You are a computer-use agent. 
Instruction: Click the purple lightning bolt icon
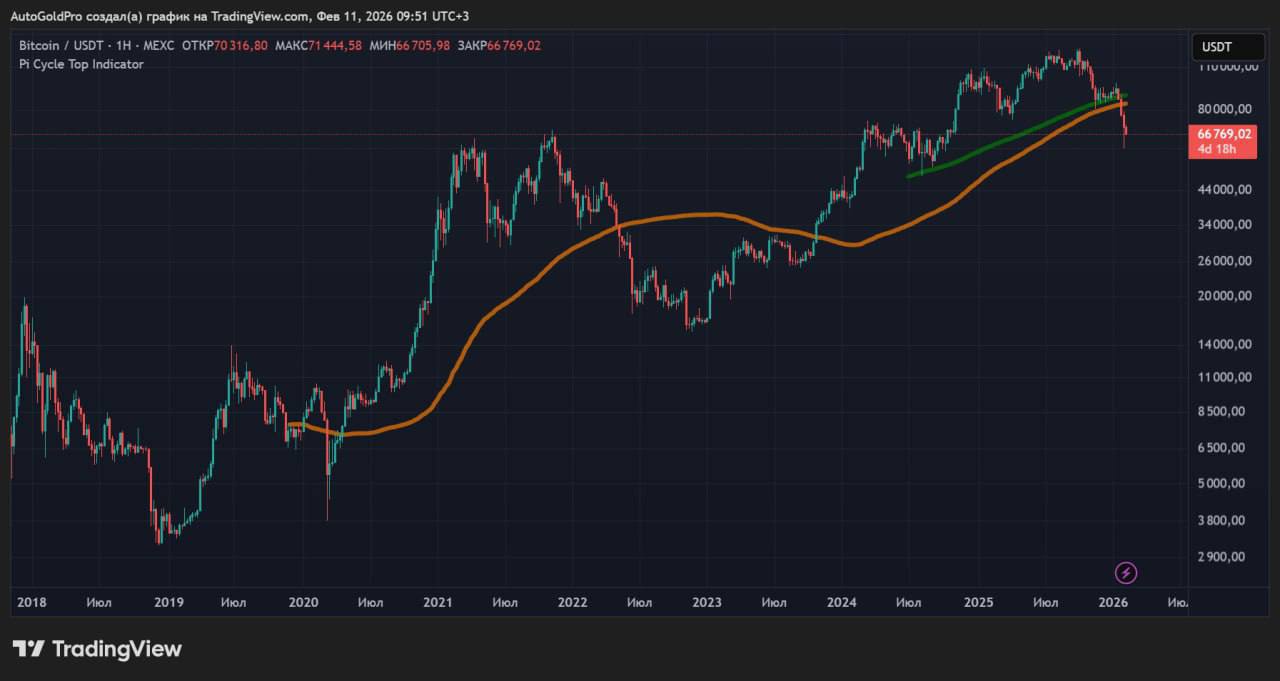tap(1126, 573)
